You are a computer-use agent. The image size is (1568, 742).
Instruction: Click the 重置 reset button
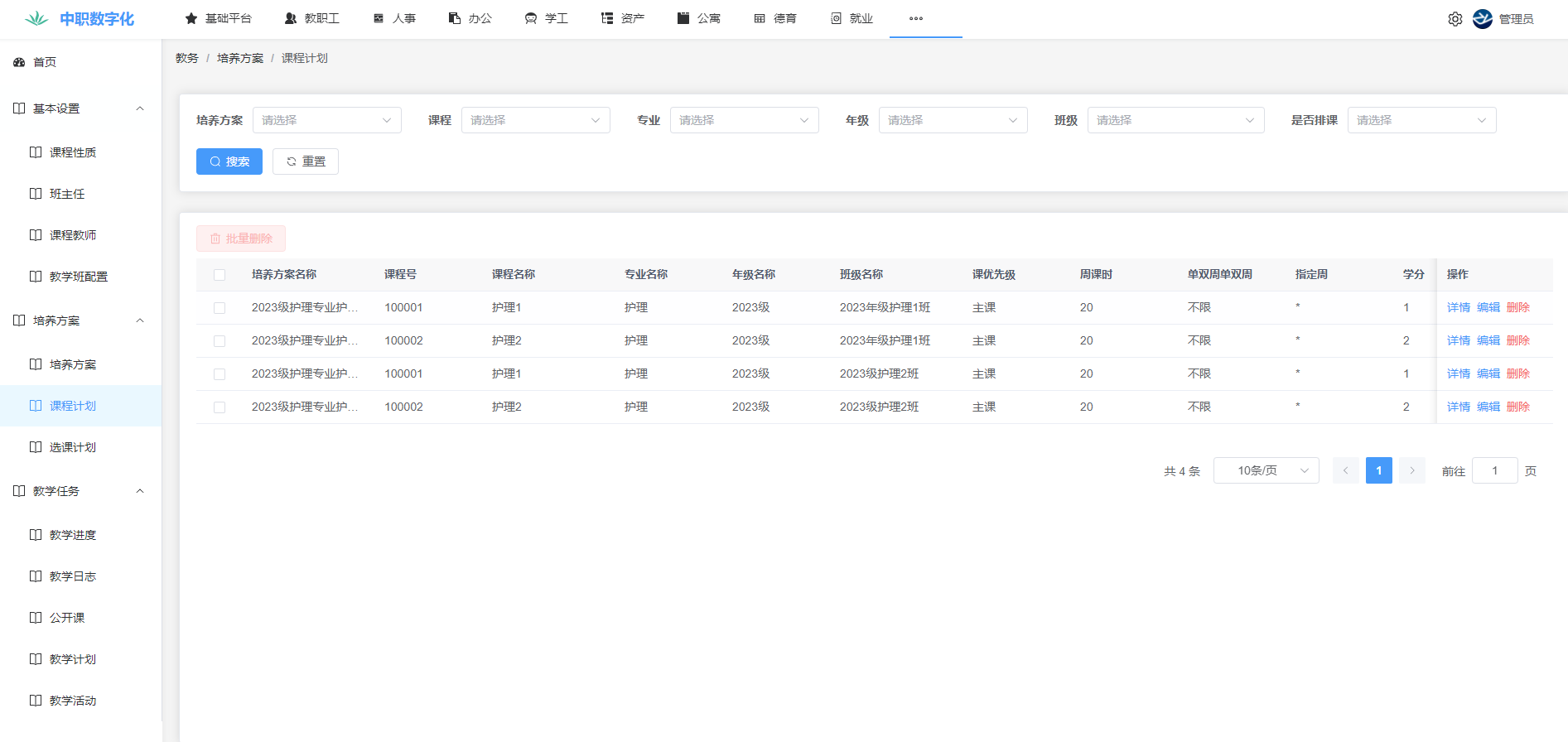[306, 161]
